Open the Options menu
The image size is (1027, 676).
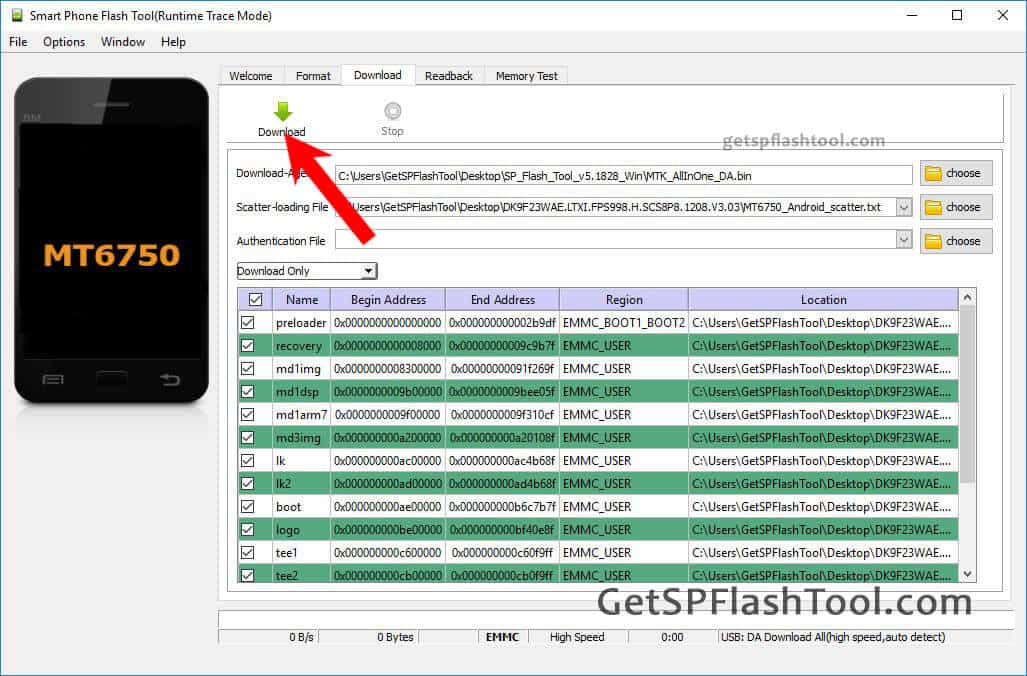pyautogui.click(x=64, y=42)
